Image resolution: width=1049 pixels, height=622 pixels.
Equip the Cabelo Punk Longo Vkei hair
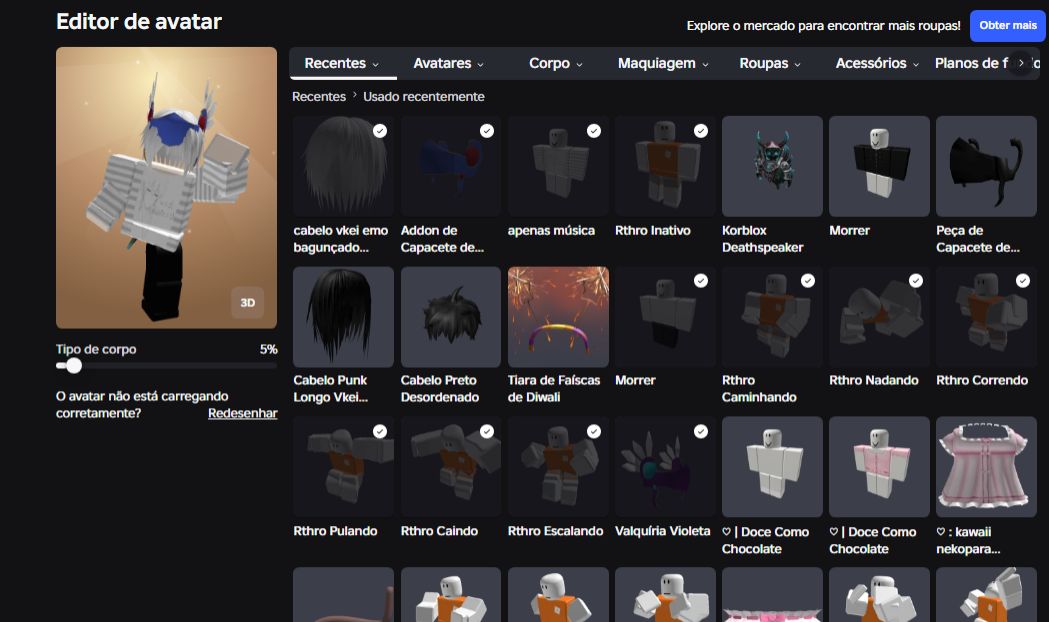[343, 316]
